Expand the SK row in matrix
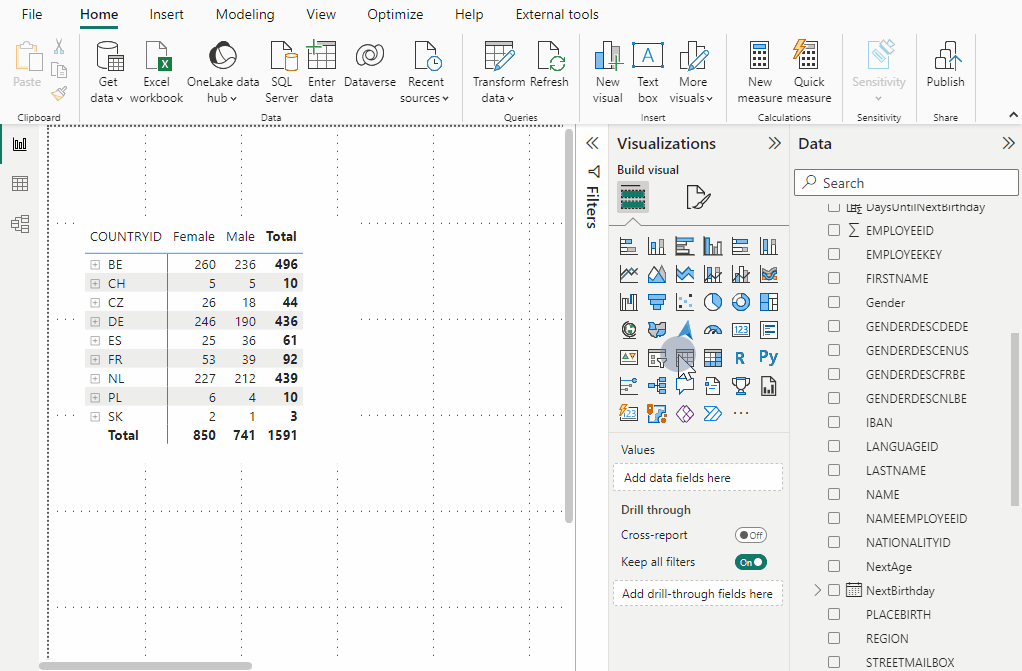Screen dimensions: 1022x671 pos(95,417)
